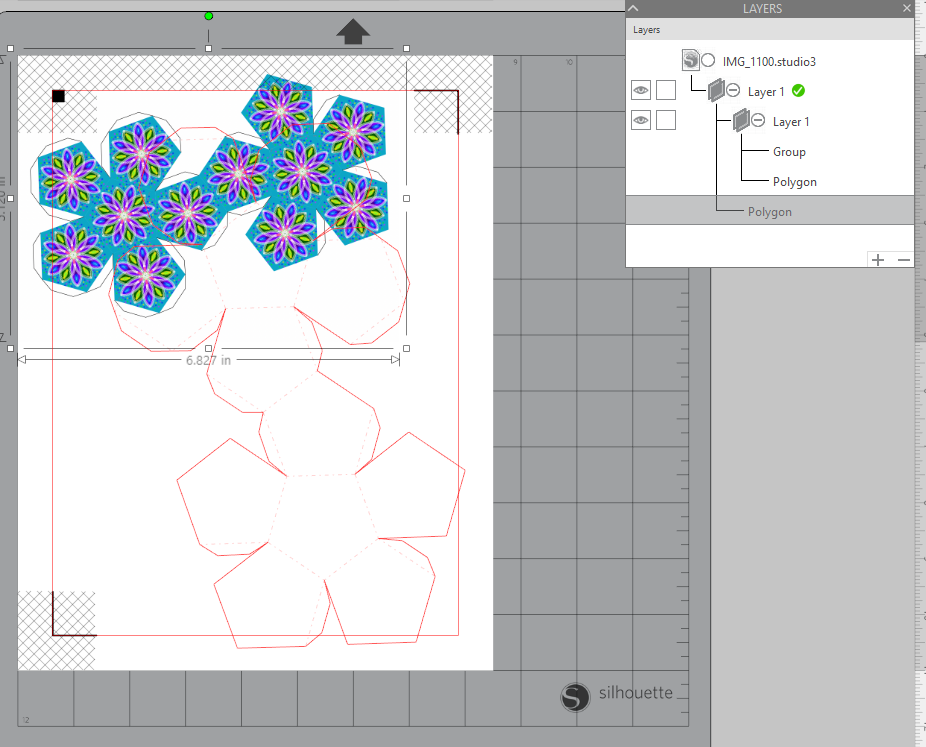Click the green rotation handle above the selection
This screenshot has height=747, width=926.
click(208, 16)
